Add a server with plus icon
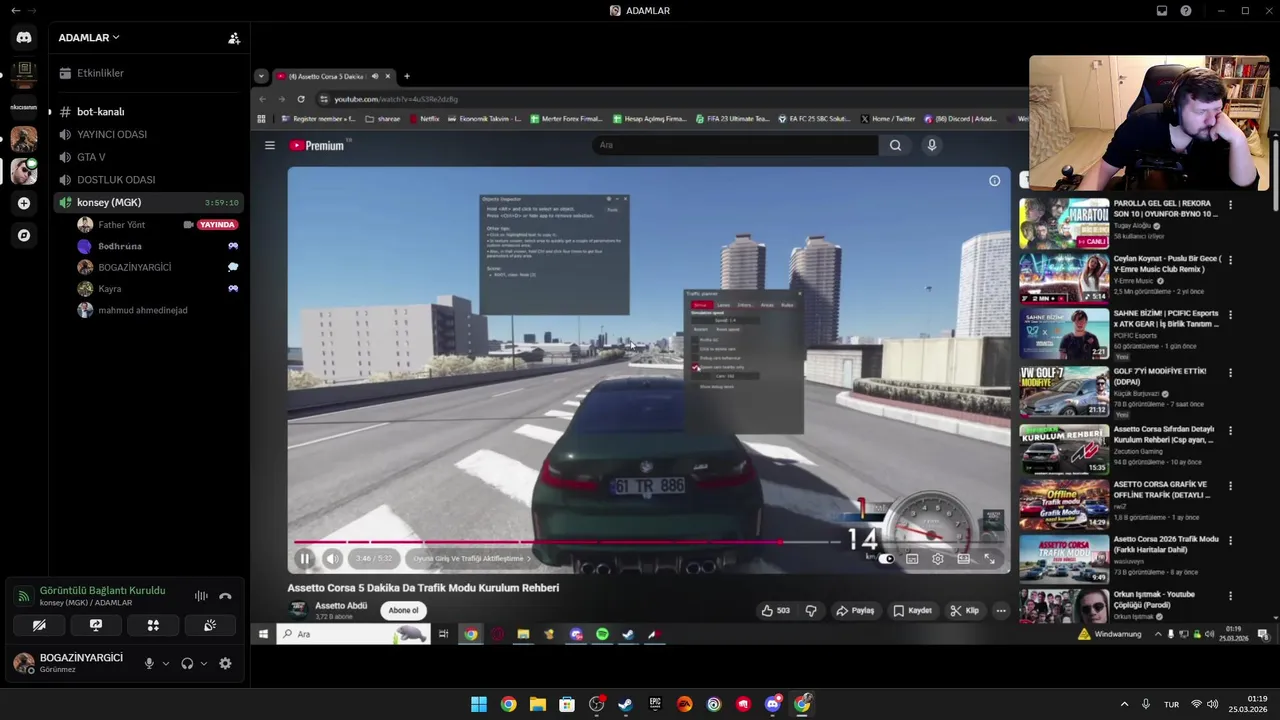 pos(24,203)
